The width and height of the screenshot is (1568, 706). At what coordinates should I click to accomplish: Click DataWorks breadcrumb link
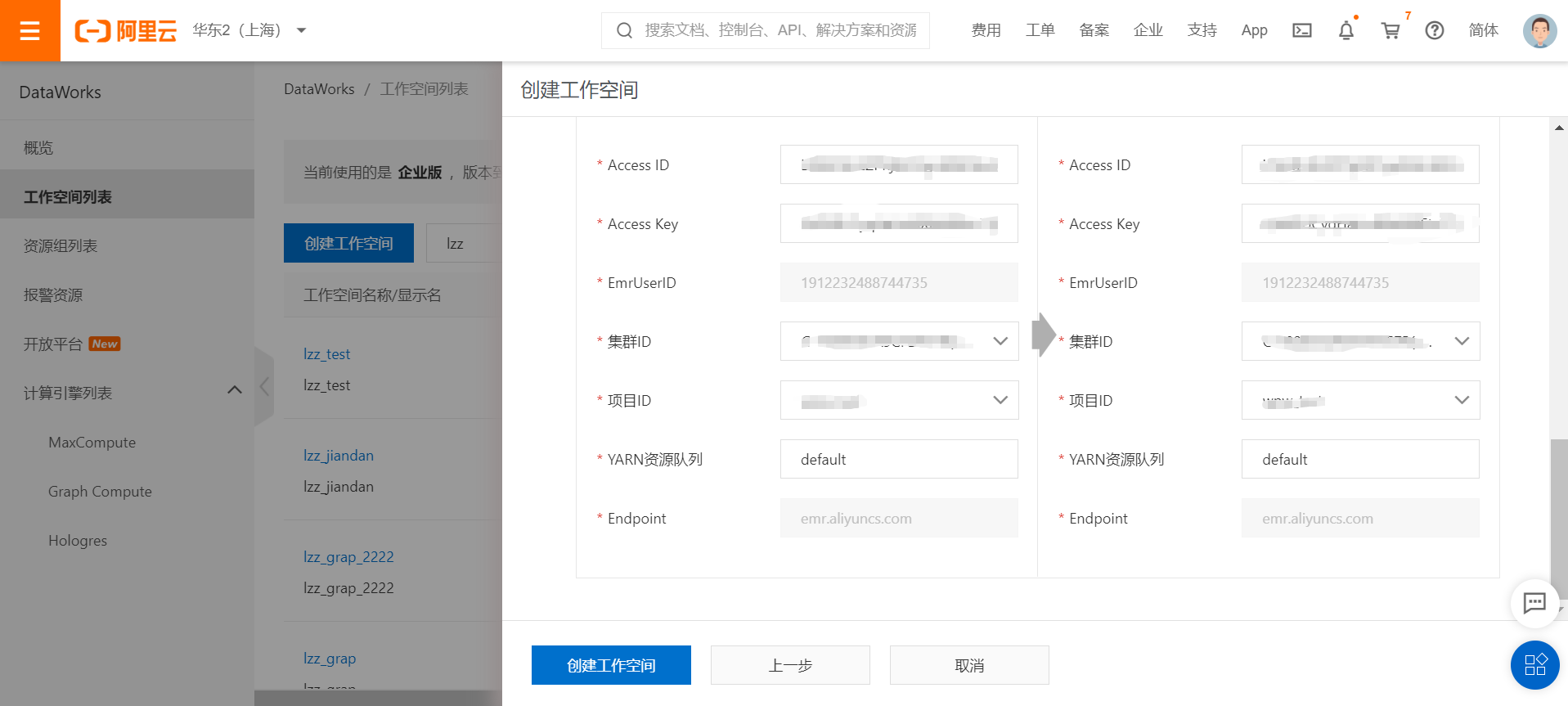319,89
